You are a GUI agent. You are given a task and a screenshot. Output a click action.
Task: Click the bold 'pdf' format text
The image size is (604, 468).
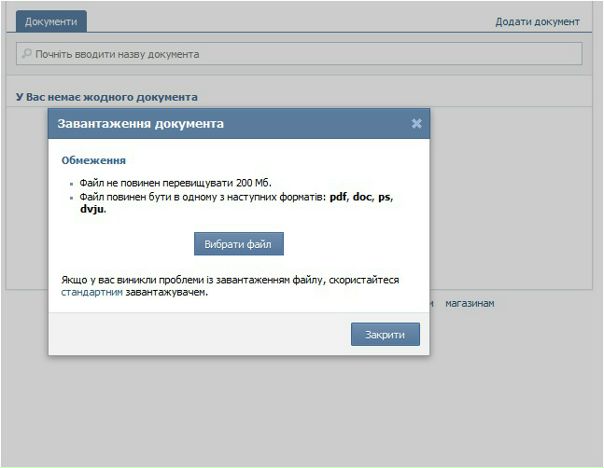coord(339,197)
